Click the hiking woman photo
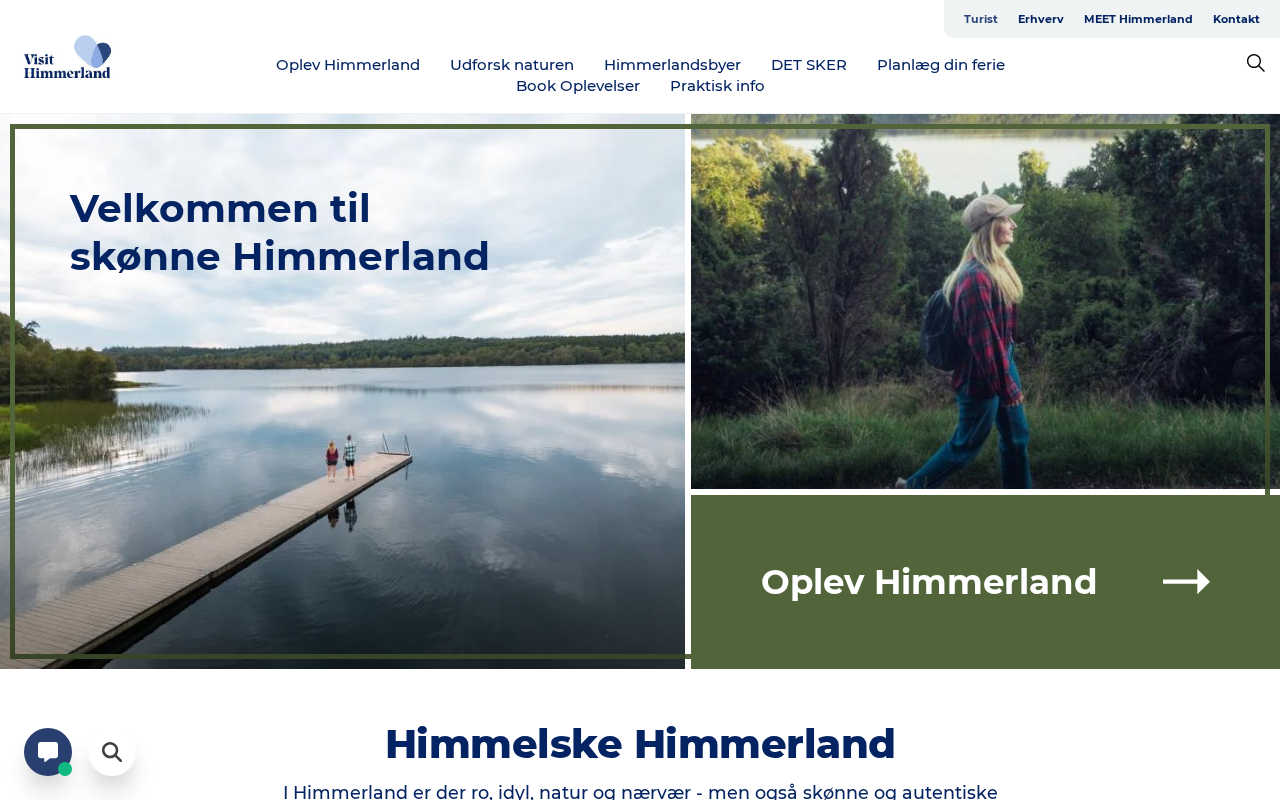 pyautogui.click(x=985, y=301)
